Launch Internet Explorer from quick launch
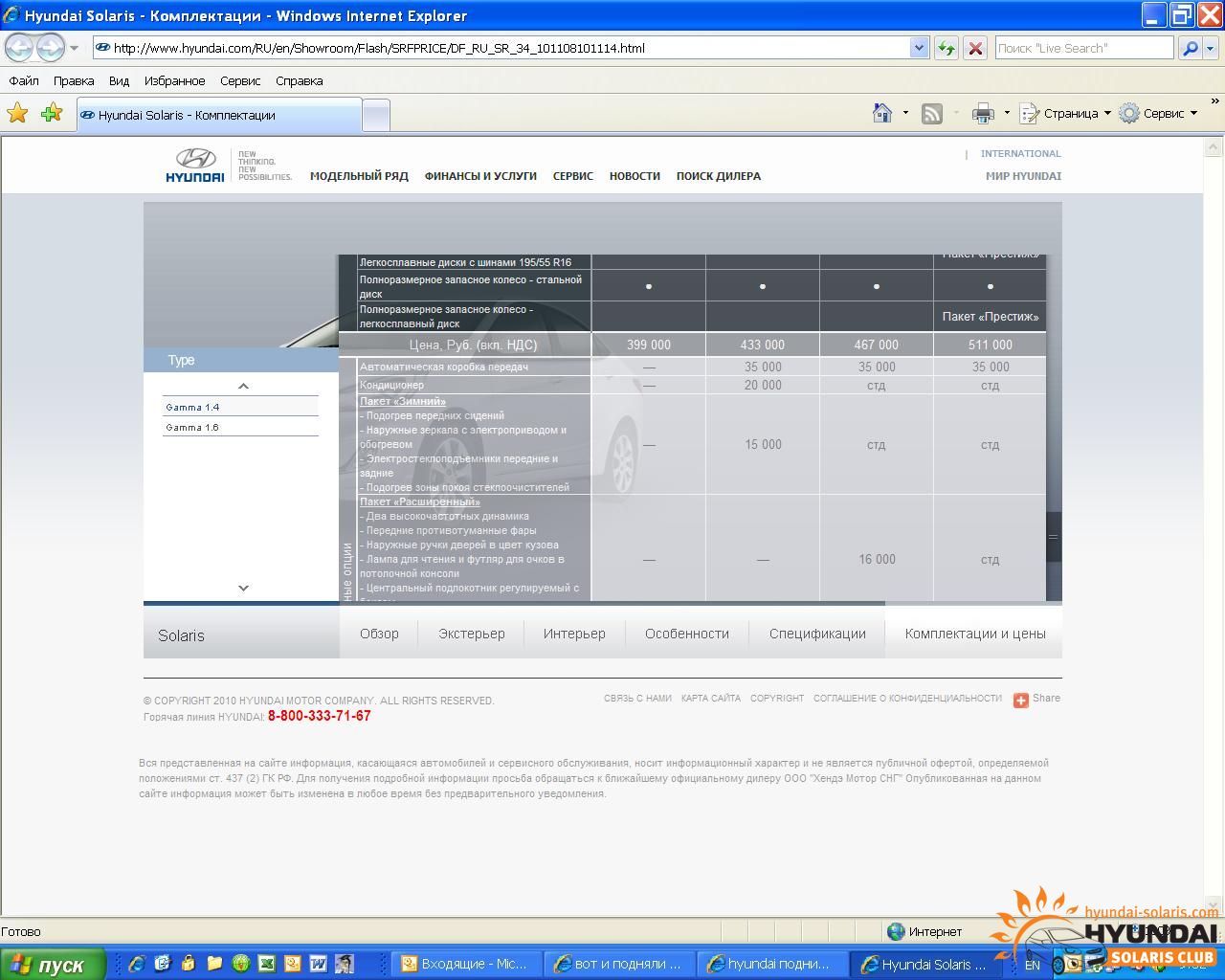 click(137, 963)
